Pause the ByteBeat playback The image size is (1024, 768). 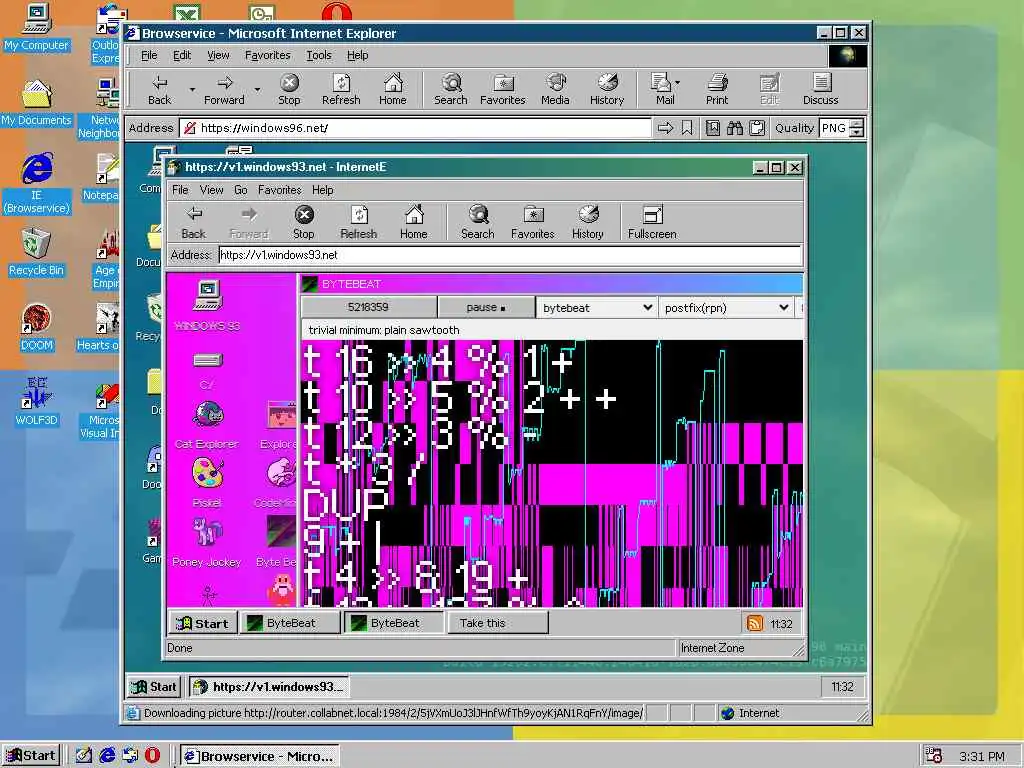pos(486,308)
